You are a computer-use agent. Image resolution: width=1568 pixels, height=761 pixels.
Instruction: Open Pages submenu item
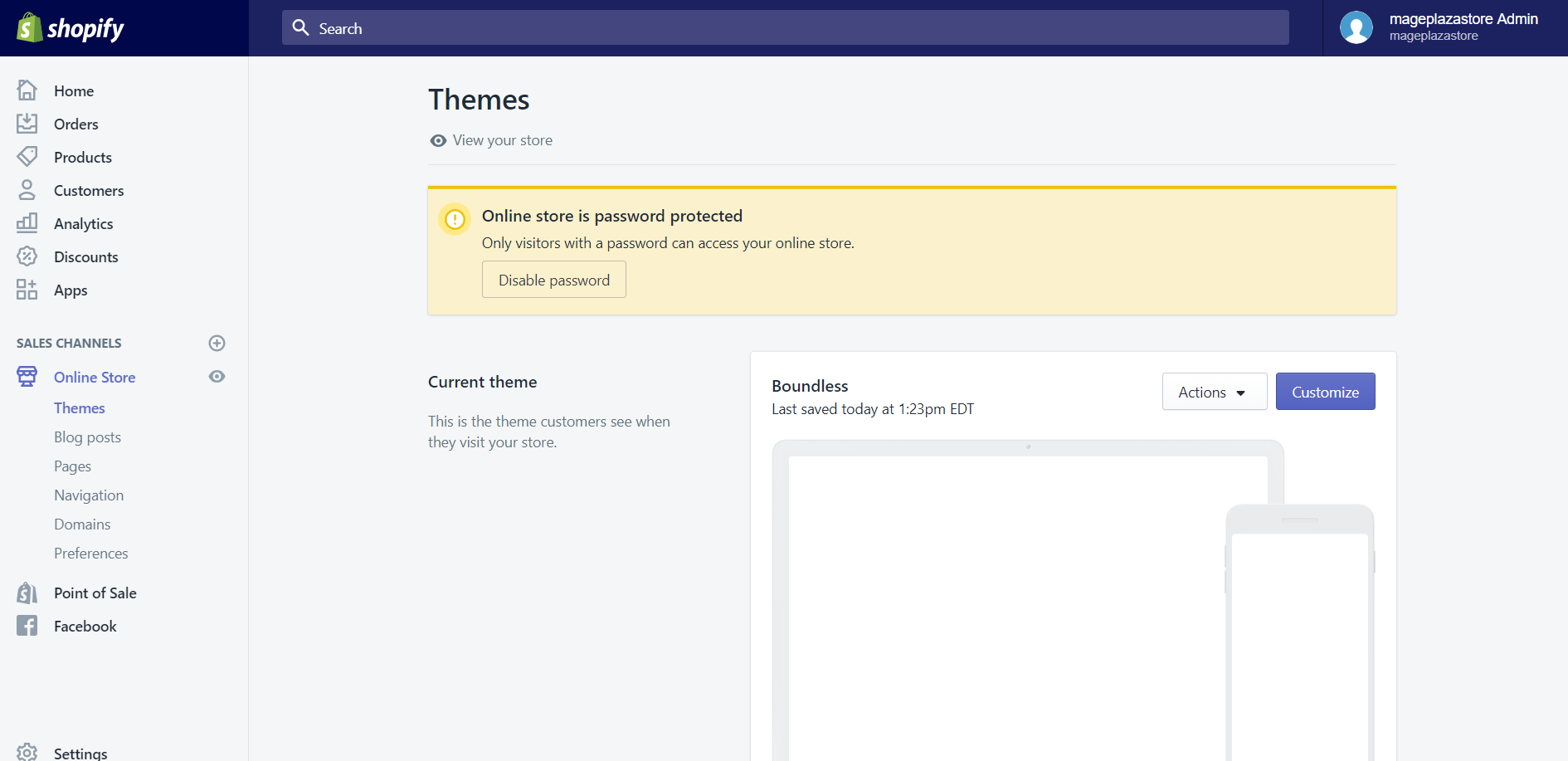72,466
